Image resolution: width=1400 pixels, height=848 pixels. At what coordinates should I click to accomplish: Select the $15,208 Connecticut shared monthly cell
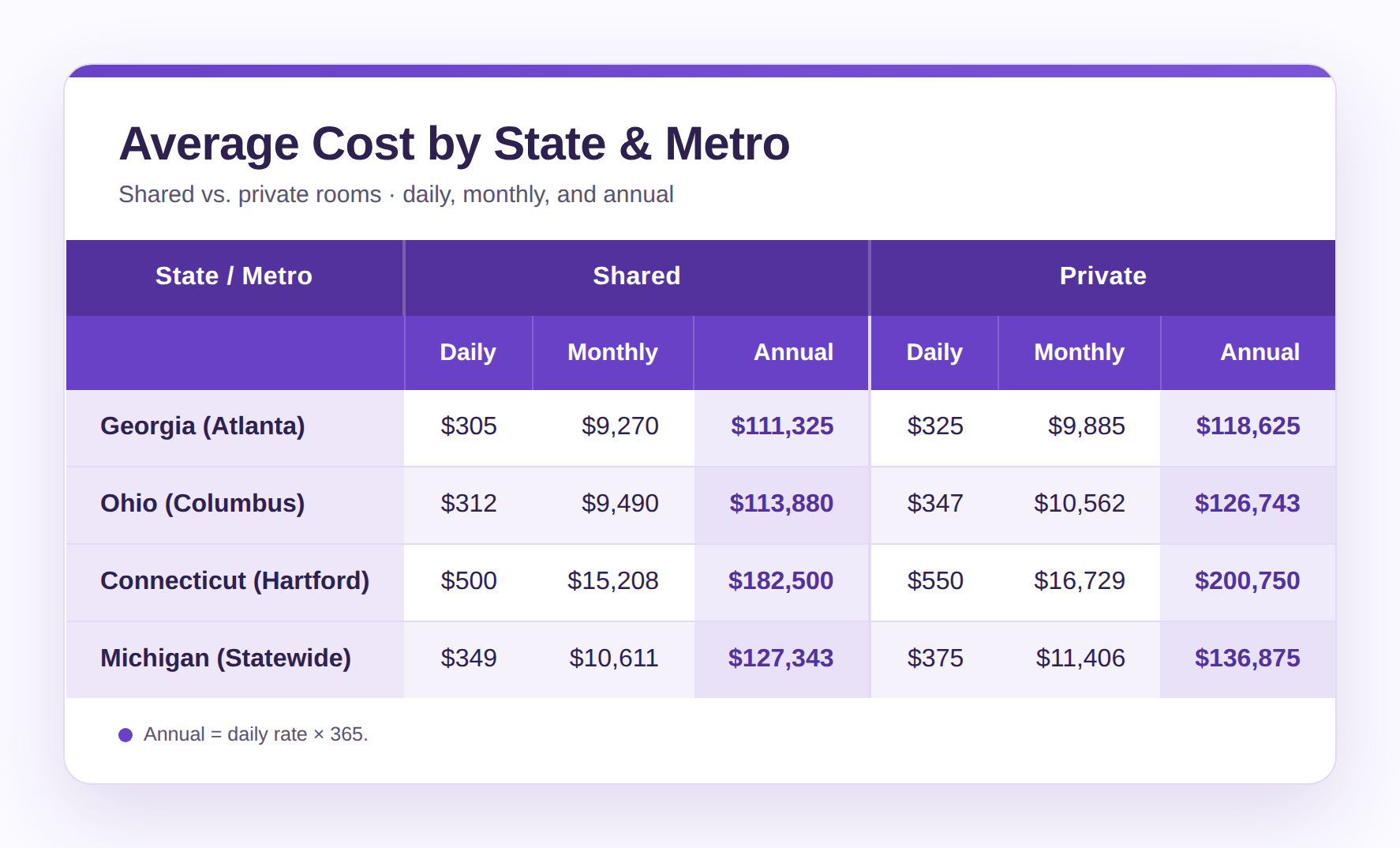click(613, 581)
